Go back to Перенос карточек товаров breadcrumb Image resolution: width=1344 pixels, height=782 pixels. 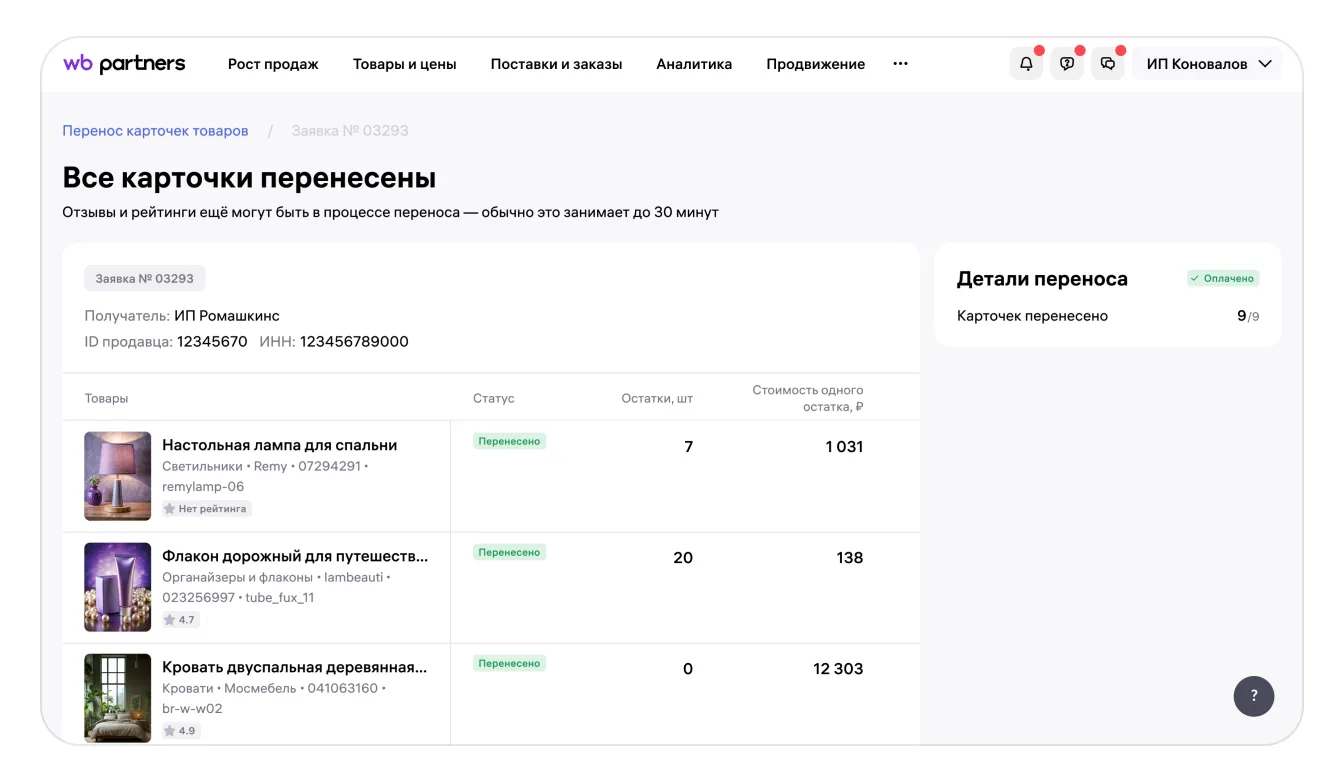pyautogui.click(x=155, y=131)
